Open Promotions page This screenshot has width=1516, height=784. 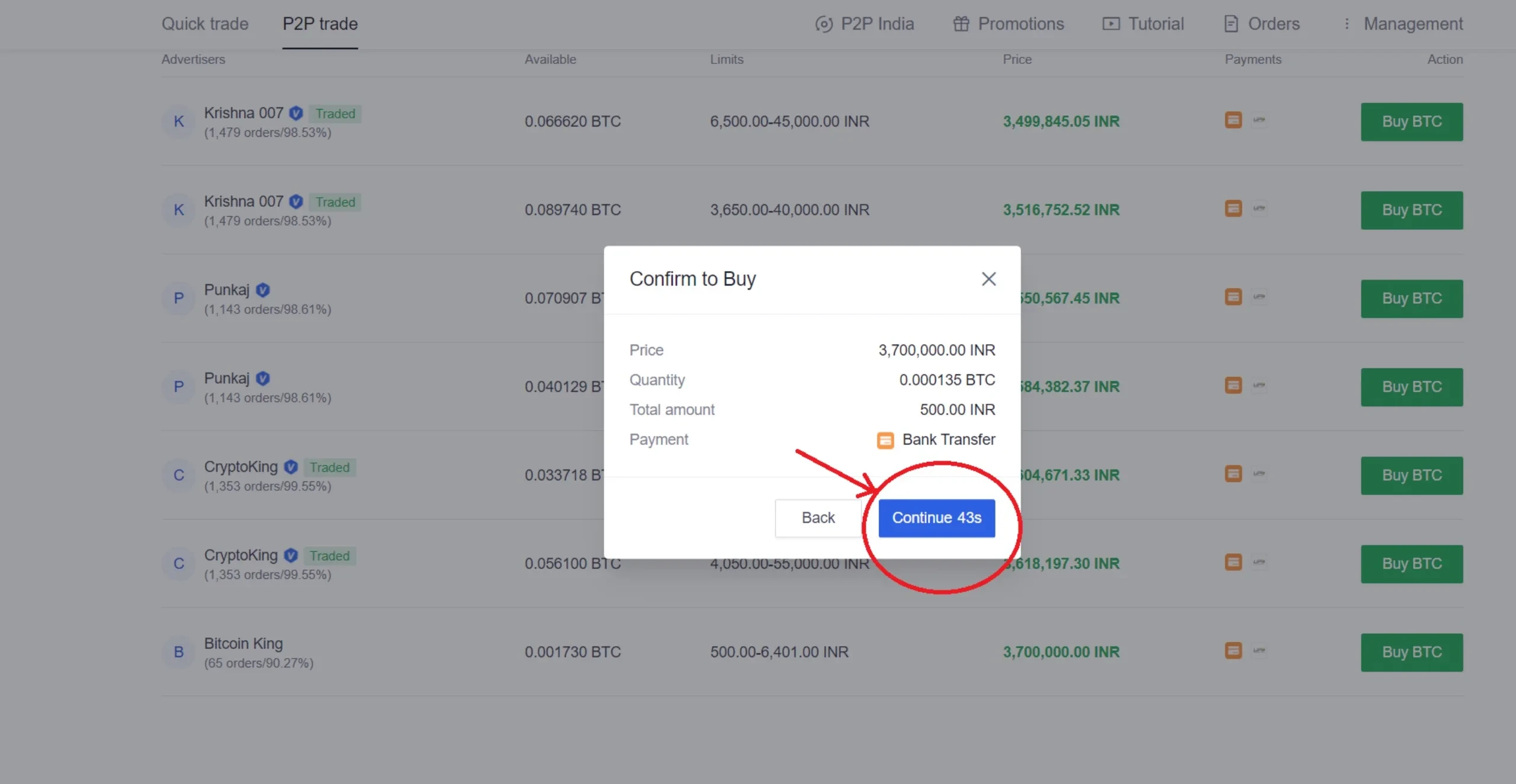tap(1008, 24)
